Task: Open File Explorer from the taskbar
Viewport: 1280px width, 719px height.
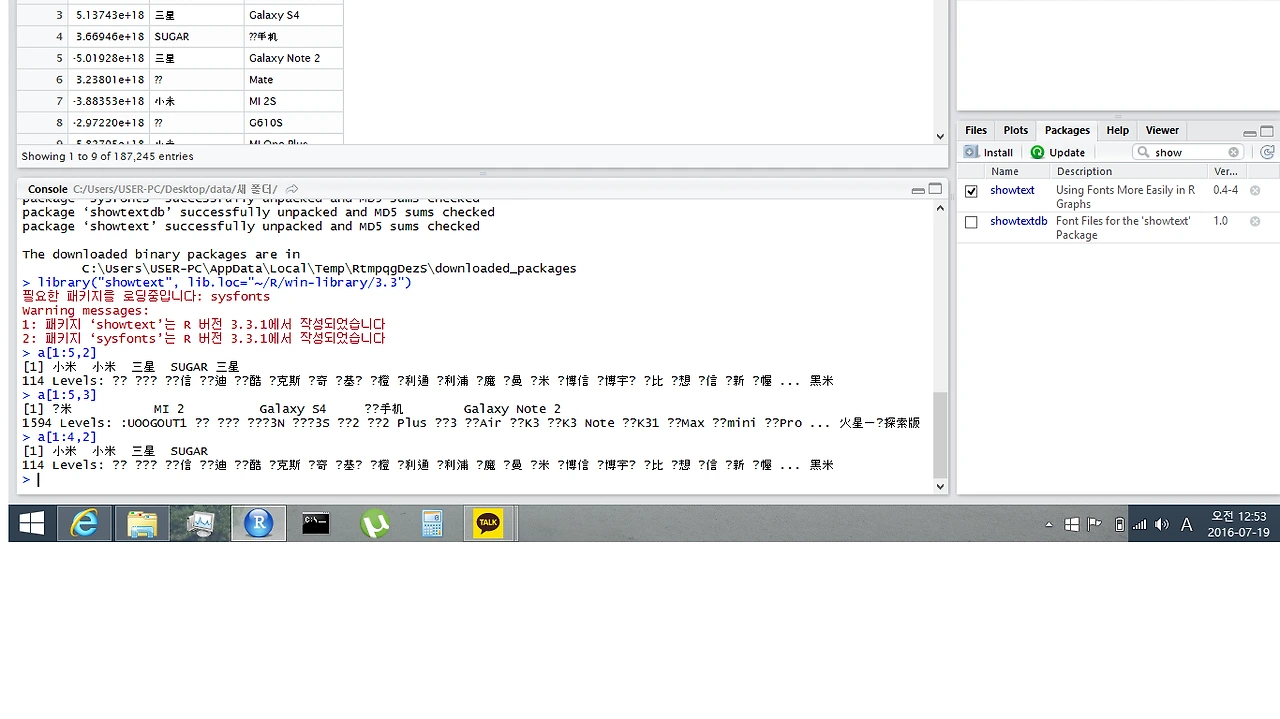Action: pos(142,523)
